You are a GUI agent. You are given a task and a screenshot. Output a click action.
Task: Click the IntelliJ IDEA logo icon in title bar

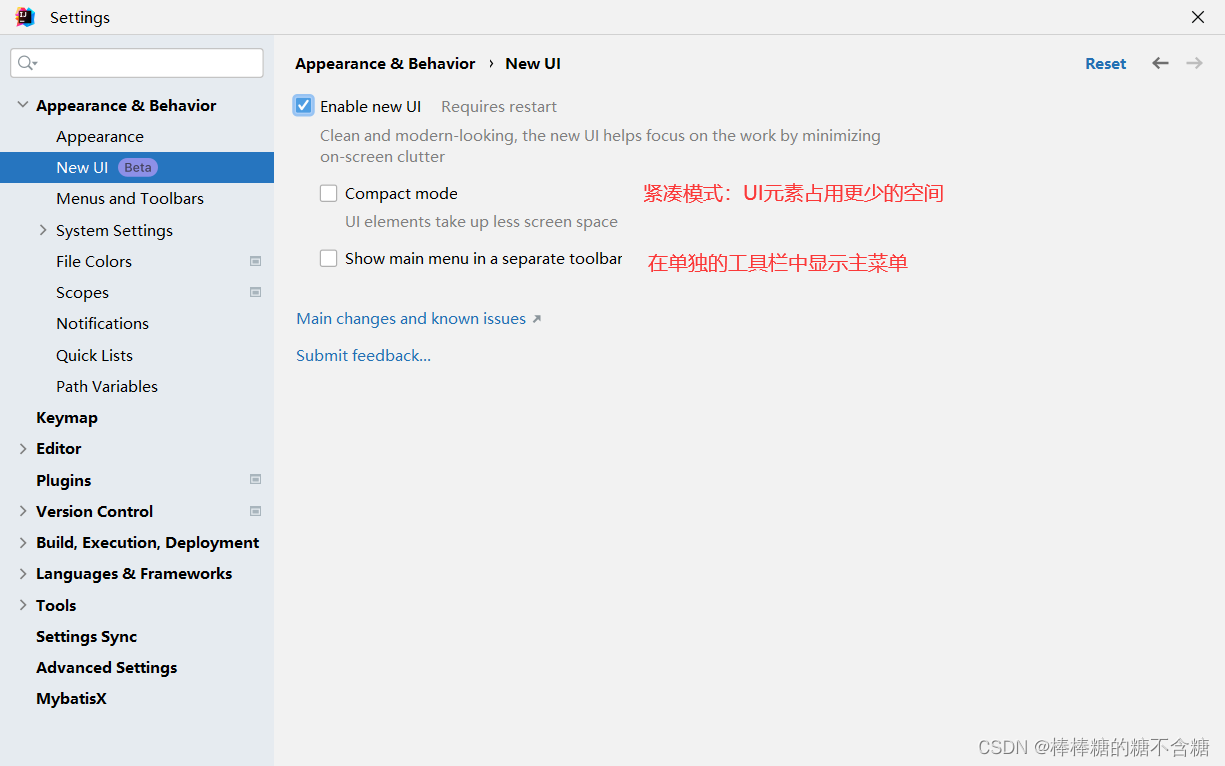click(x=25, y=17)
